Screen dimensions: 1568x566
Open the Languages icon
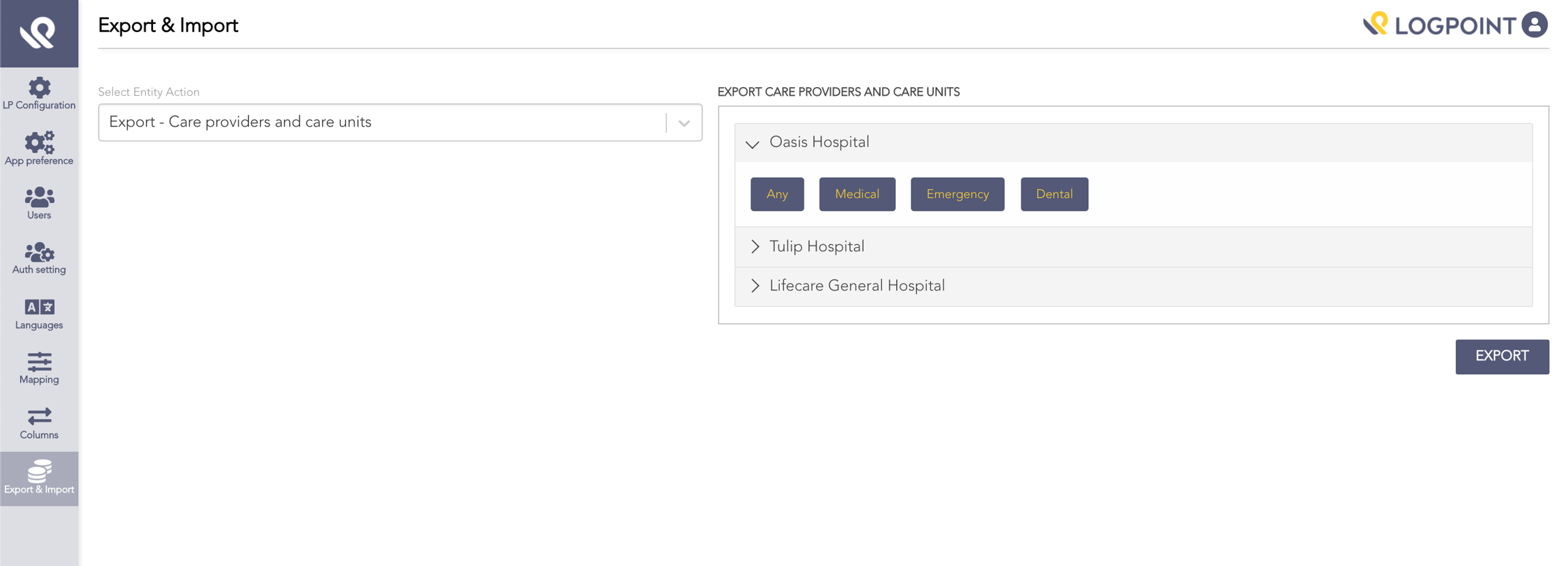[x=39, y=307]
